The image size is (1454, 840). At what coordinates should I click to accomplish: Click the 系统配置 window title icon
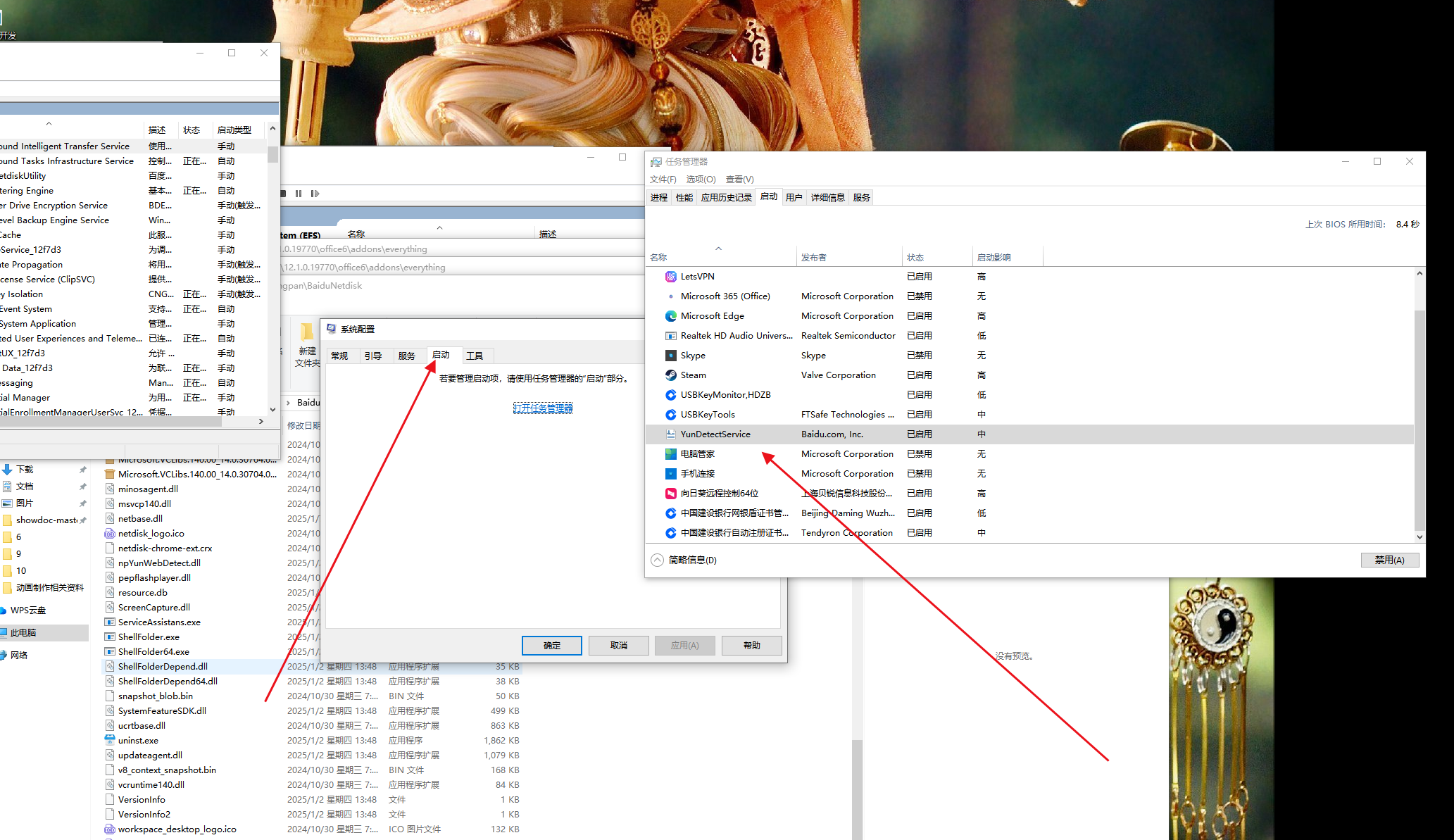click(332, 329)
